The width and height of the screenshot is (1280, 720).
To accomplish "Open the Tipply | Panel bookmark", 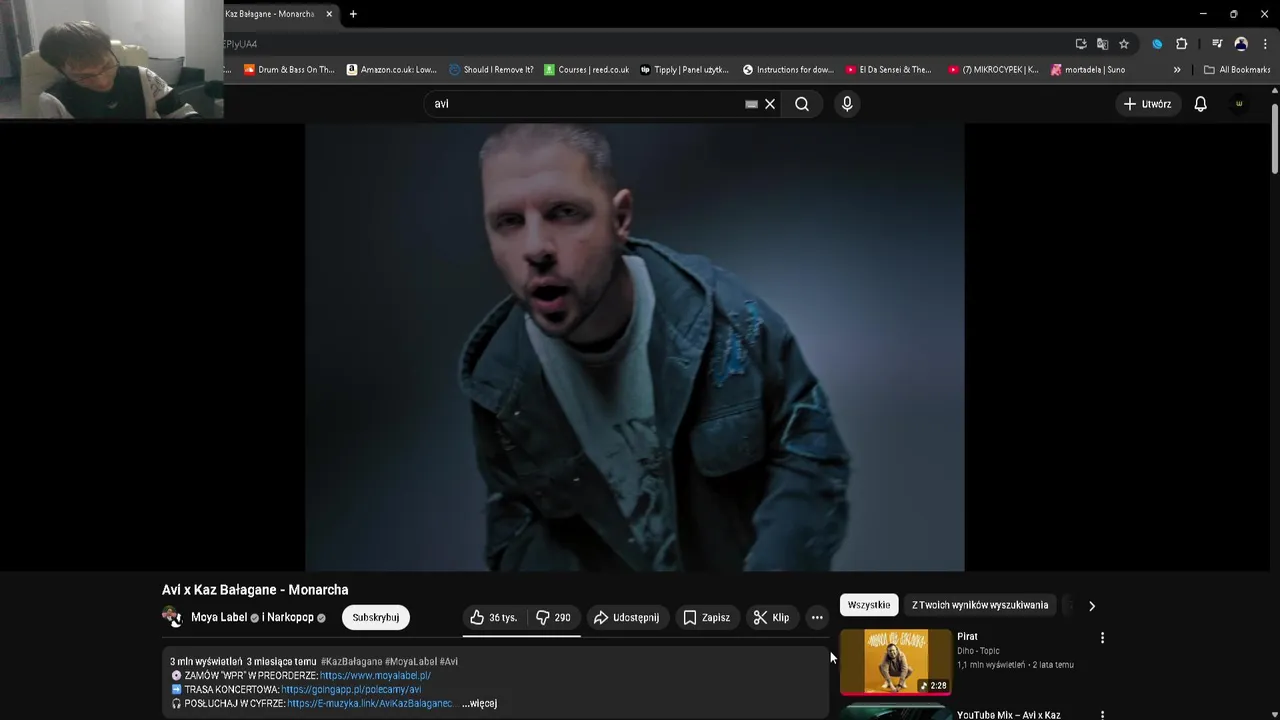I will point(684,70).
